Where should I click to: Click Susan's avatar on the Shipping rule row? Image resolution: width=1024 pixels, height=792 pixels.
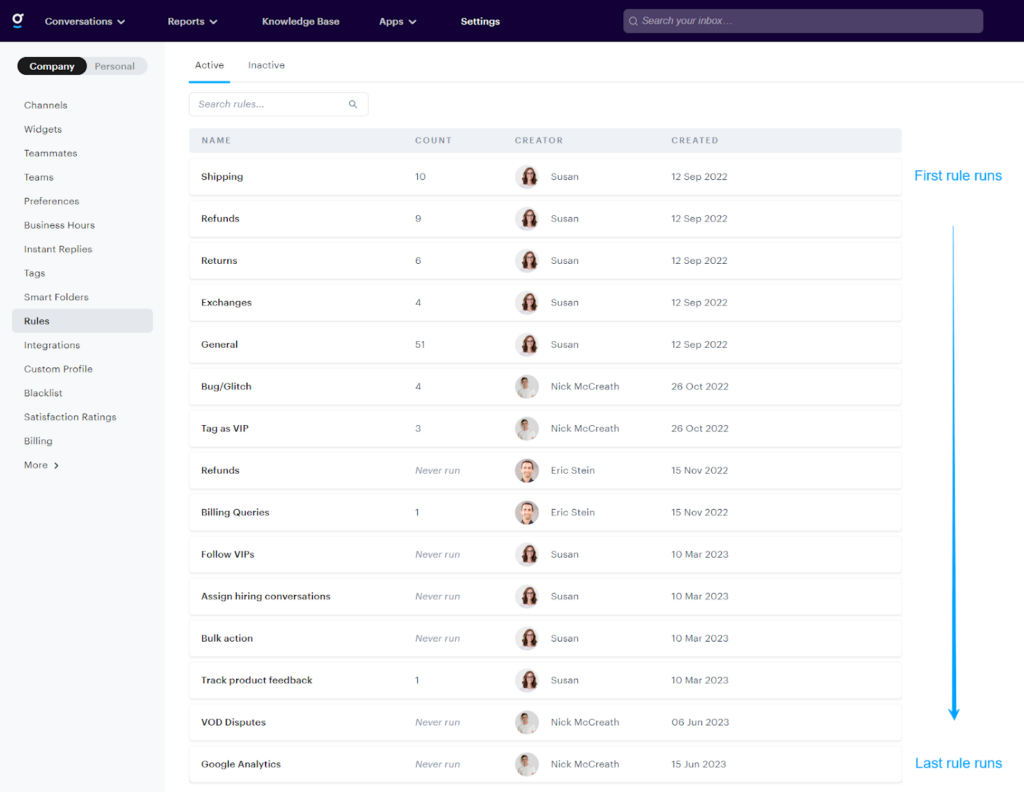click(x=528, y=176)
